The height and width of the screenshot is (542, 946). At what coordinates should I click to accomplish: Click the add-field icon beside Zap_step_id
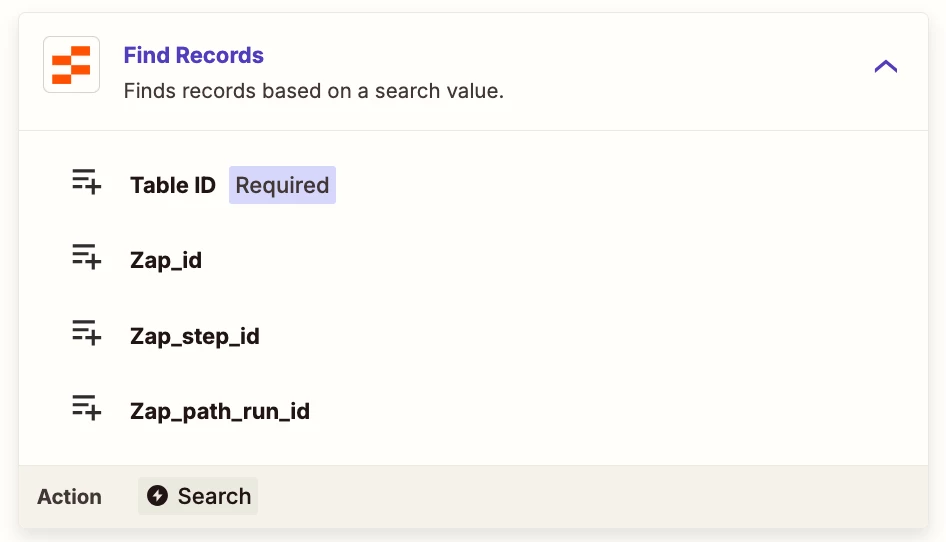tap(86, 333)
